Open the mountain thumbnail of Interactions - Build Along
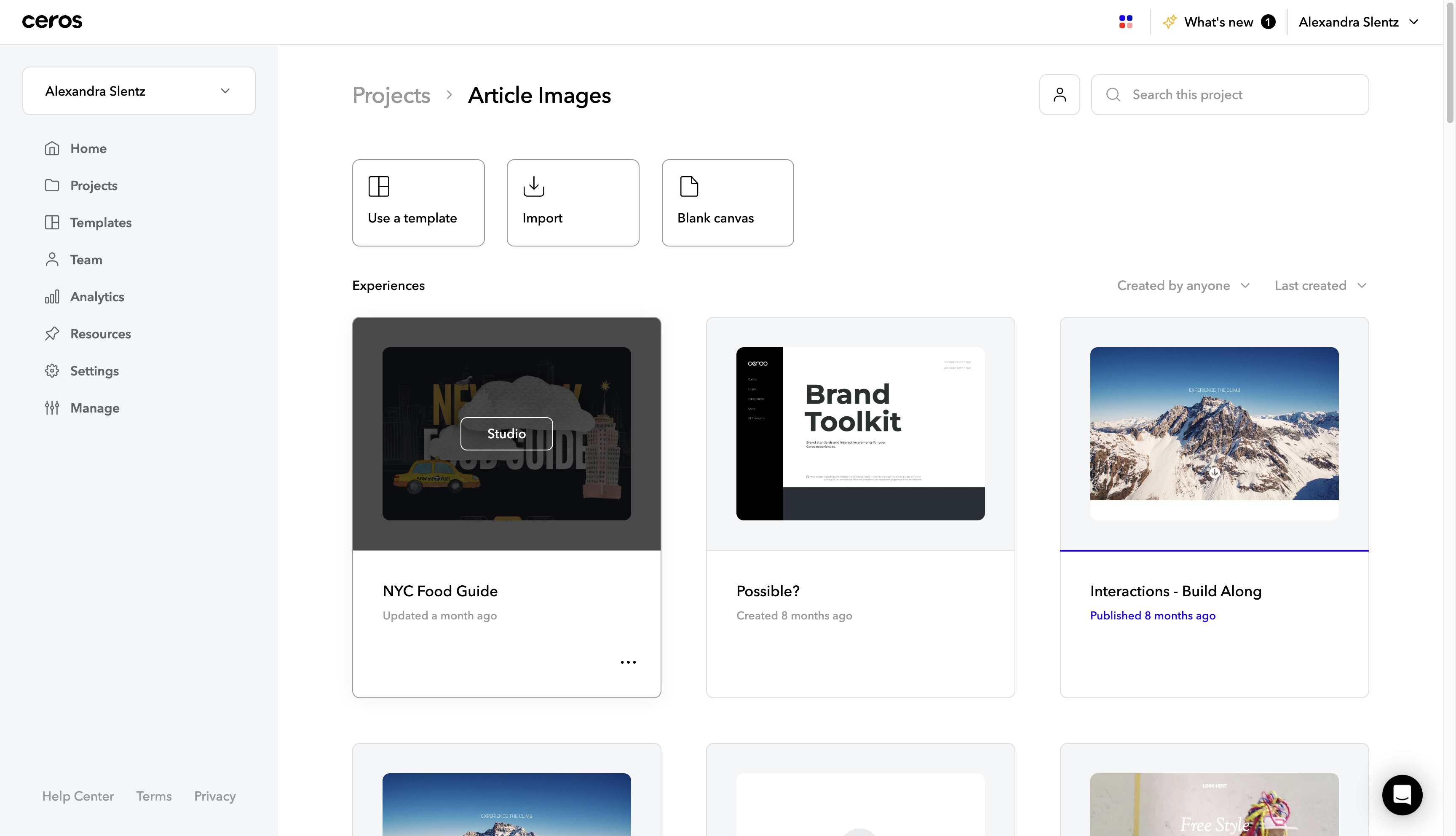 [x=1214, y=434]
